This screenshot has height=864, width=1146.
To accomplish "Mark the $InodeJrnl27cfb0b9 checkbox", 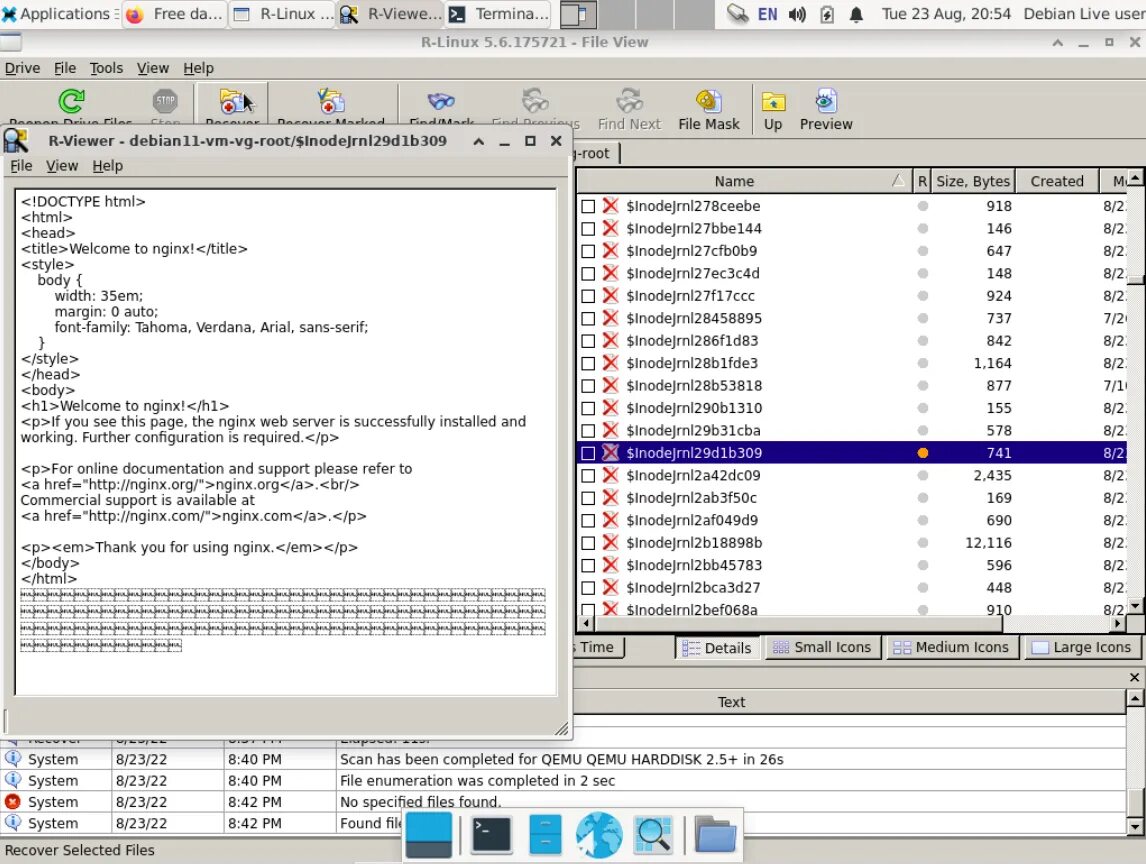I will click(588, 251).
